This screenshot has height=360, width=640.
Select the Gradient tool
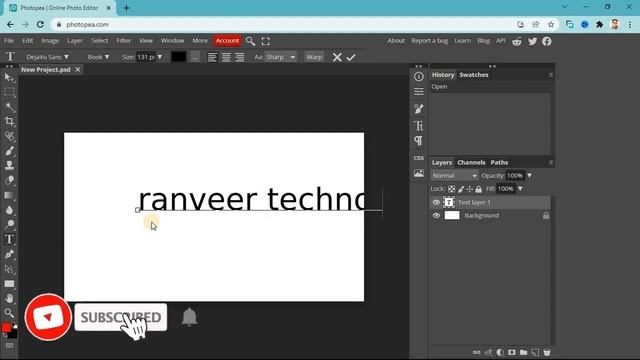[9, 195]
